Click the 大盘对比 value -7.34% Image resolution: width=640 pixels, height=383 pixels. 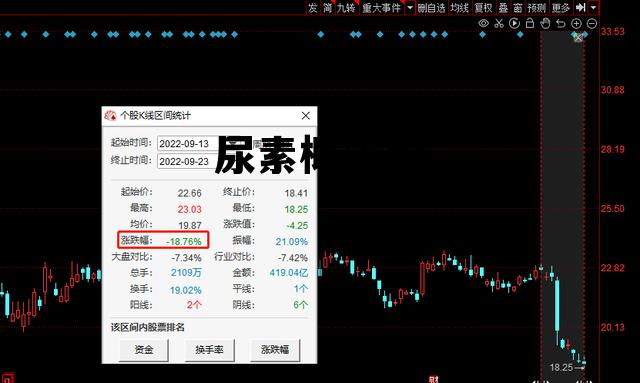coord(187,258)
